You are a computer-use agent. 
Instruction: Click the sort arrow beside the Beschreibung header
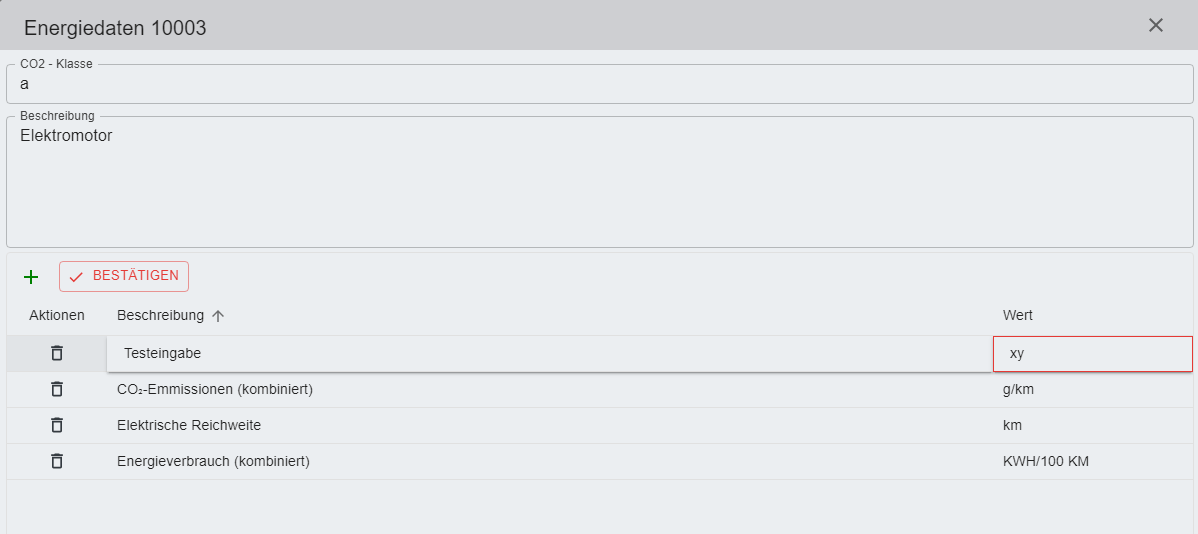(x=218, y=316)
